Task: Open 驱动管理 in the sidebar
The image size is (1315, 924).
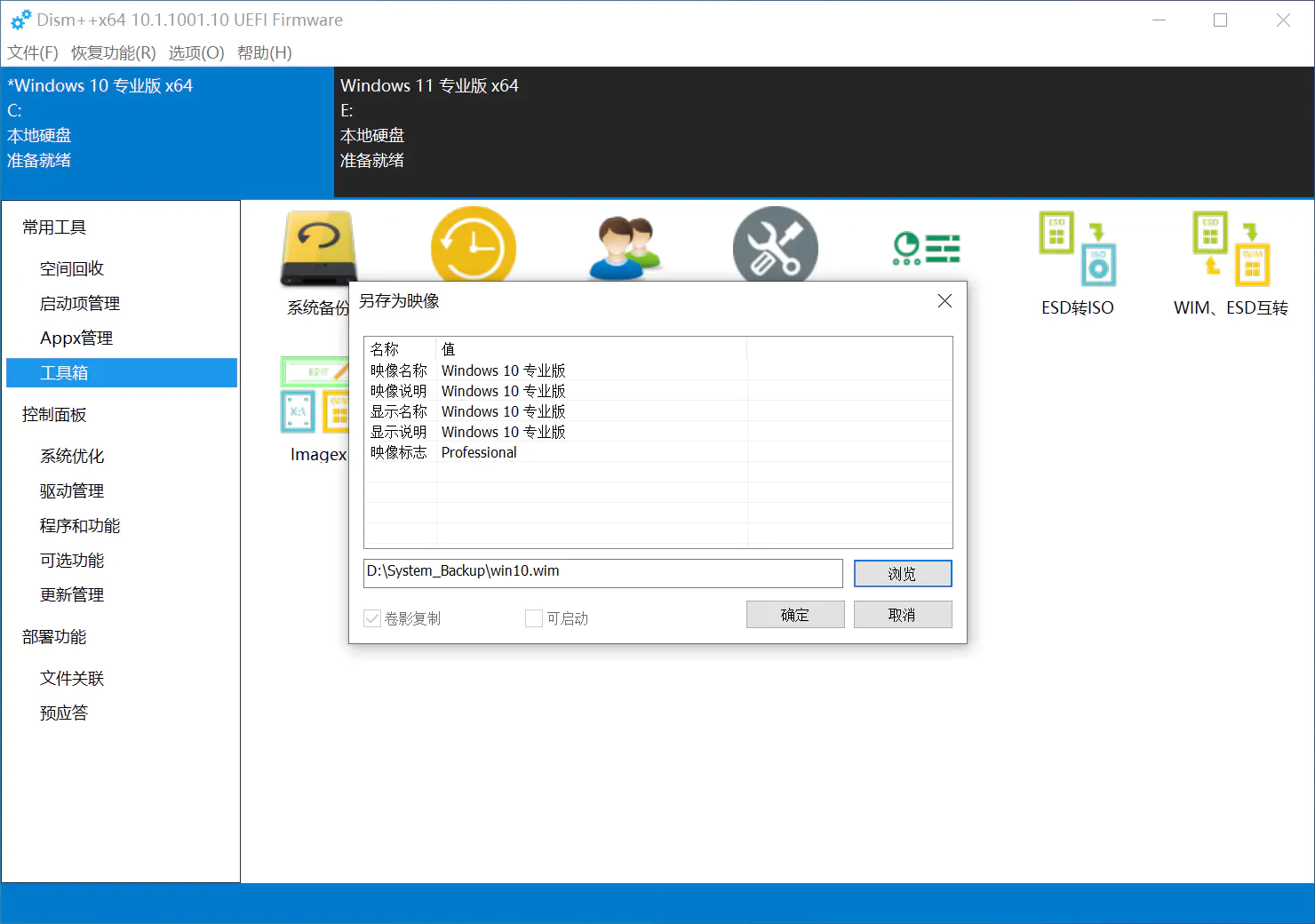Action: [x=72, y=490]
